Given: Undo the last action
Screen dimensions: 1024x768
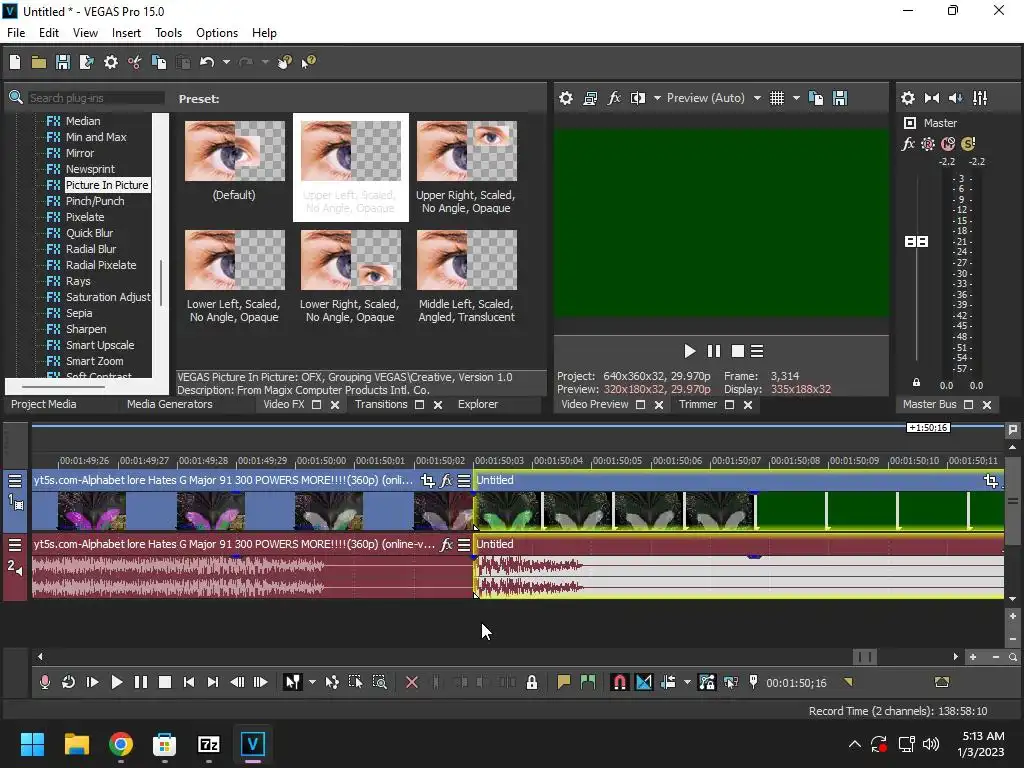Looking at the screenshot, I should (x=207, y=62).
